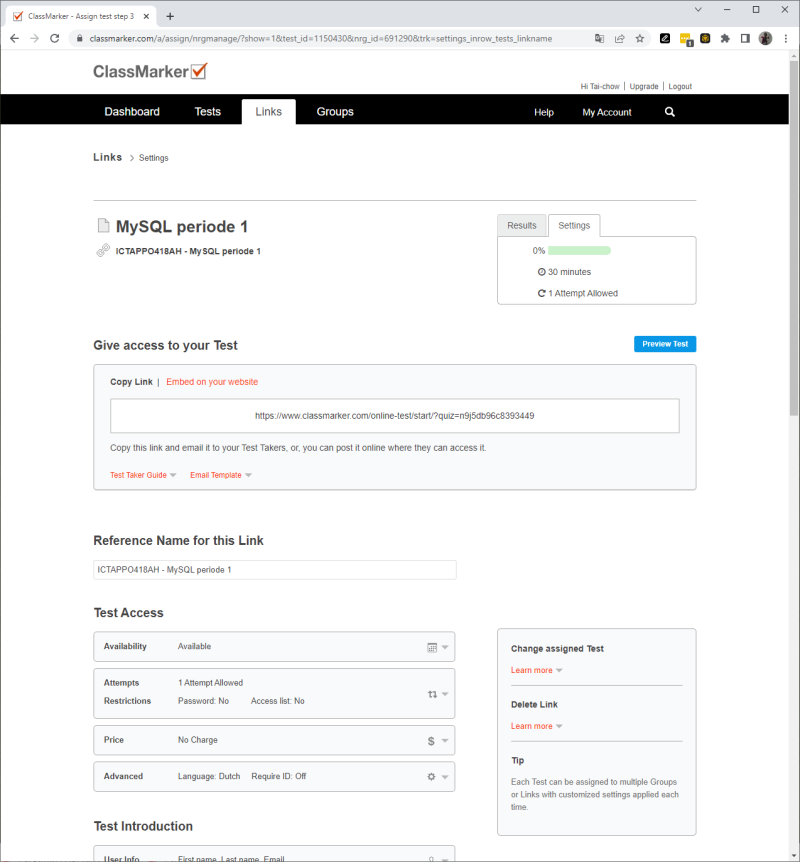Click the ClassMarker logo
Screen dimensions: 800x862
150,71
